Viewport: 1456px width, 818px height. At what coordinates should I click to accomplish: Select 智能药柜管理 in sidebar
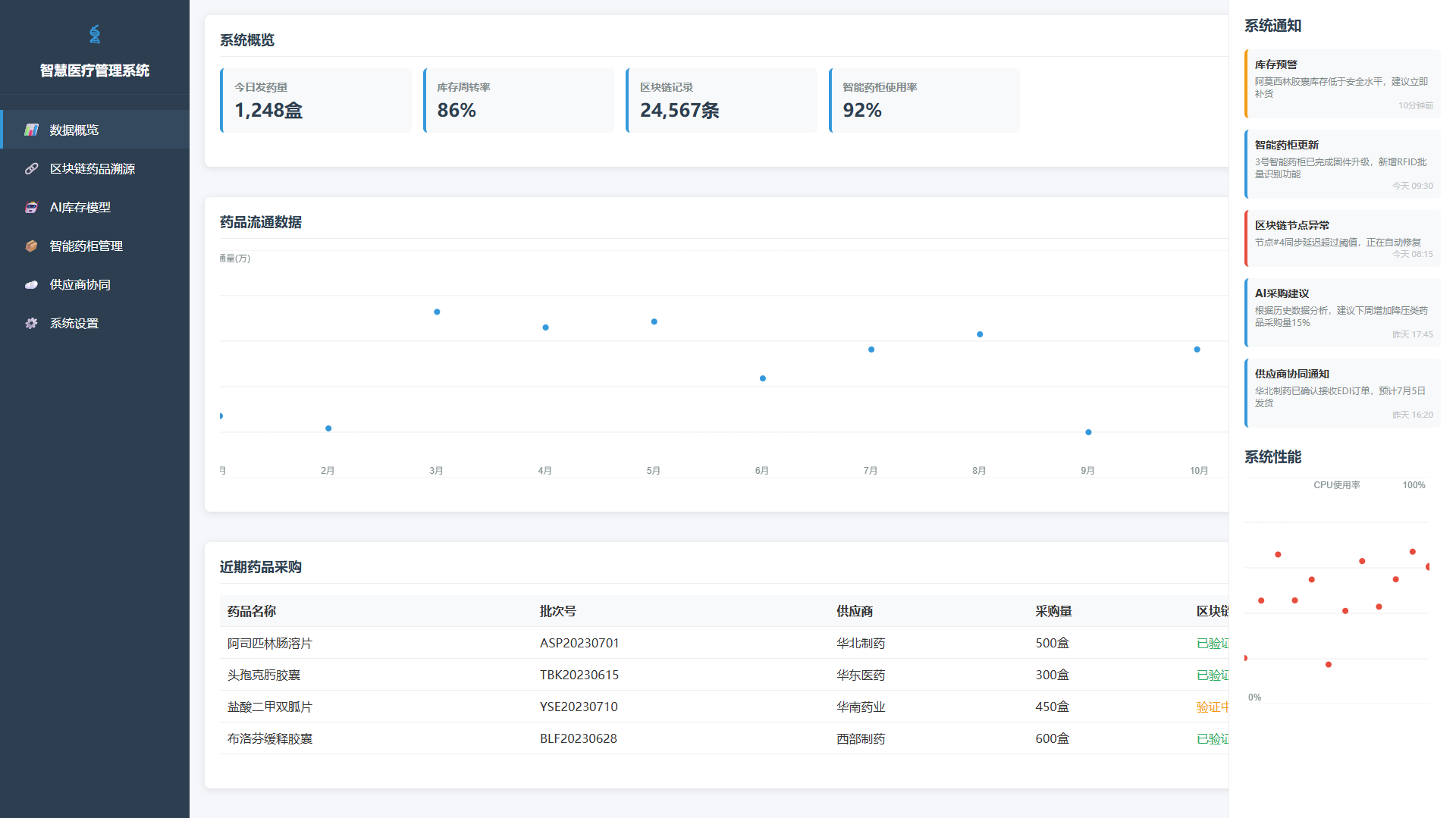pos(86,246)
